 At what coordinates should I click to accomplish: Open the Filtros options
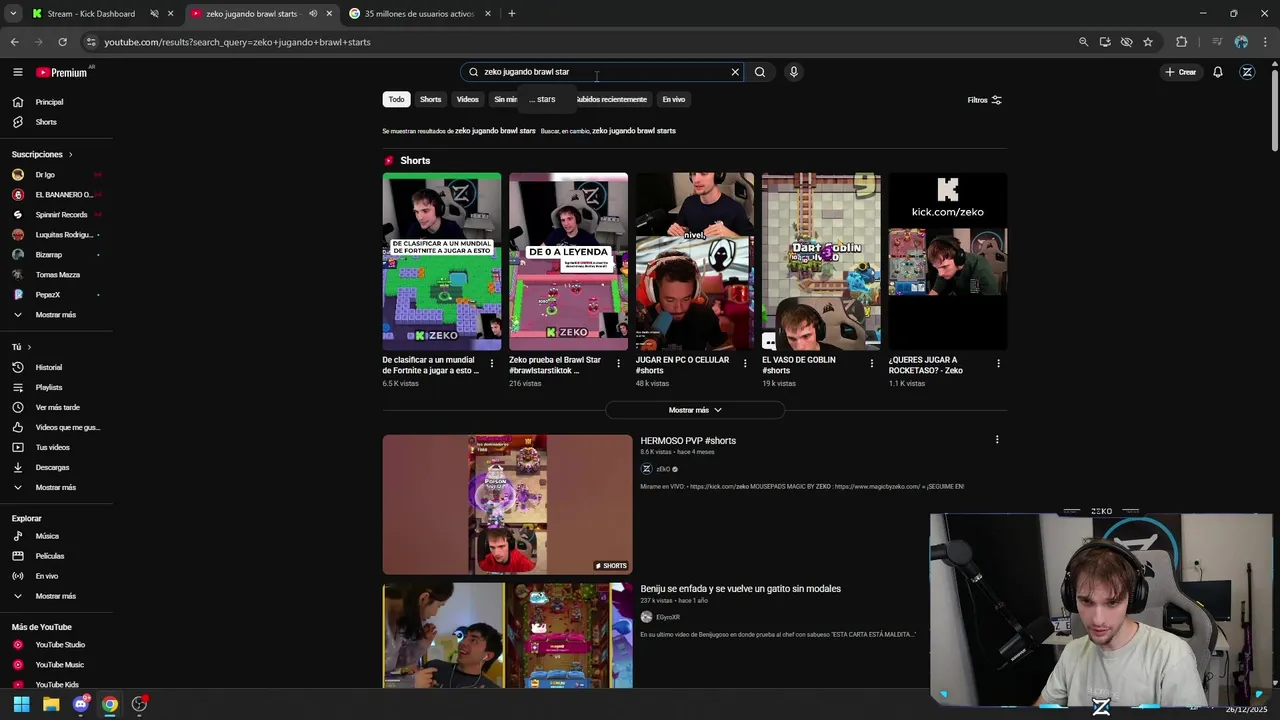(x=984, y=100)
